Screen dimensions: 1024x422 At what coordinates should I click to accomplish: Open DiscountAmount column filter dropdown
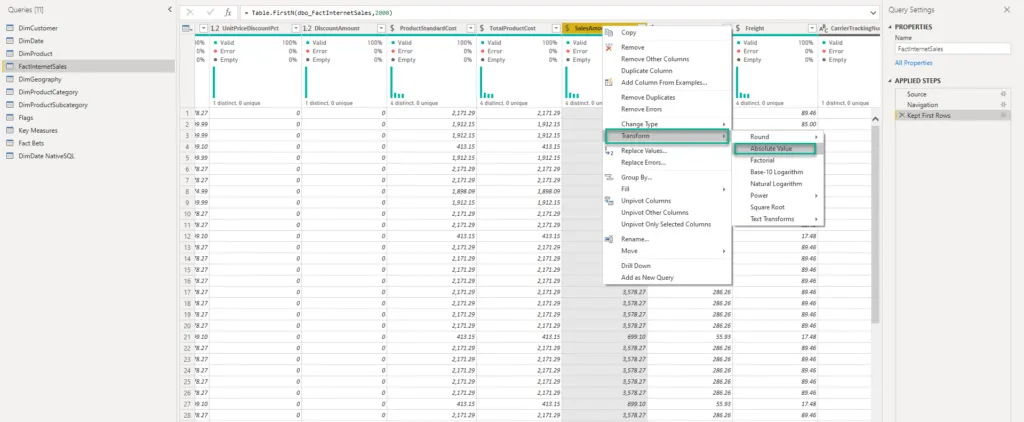coord(379,28)
